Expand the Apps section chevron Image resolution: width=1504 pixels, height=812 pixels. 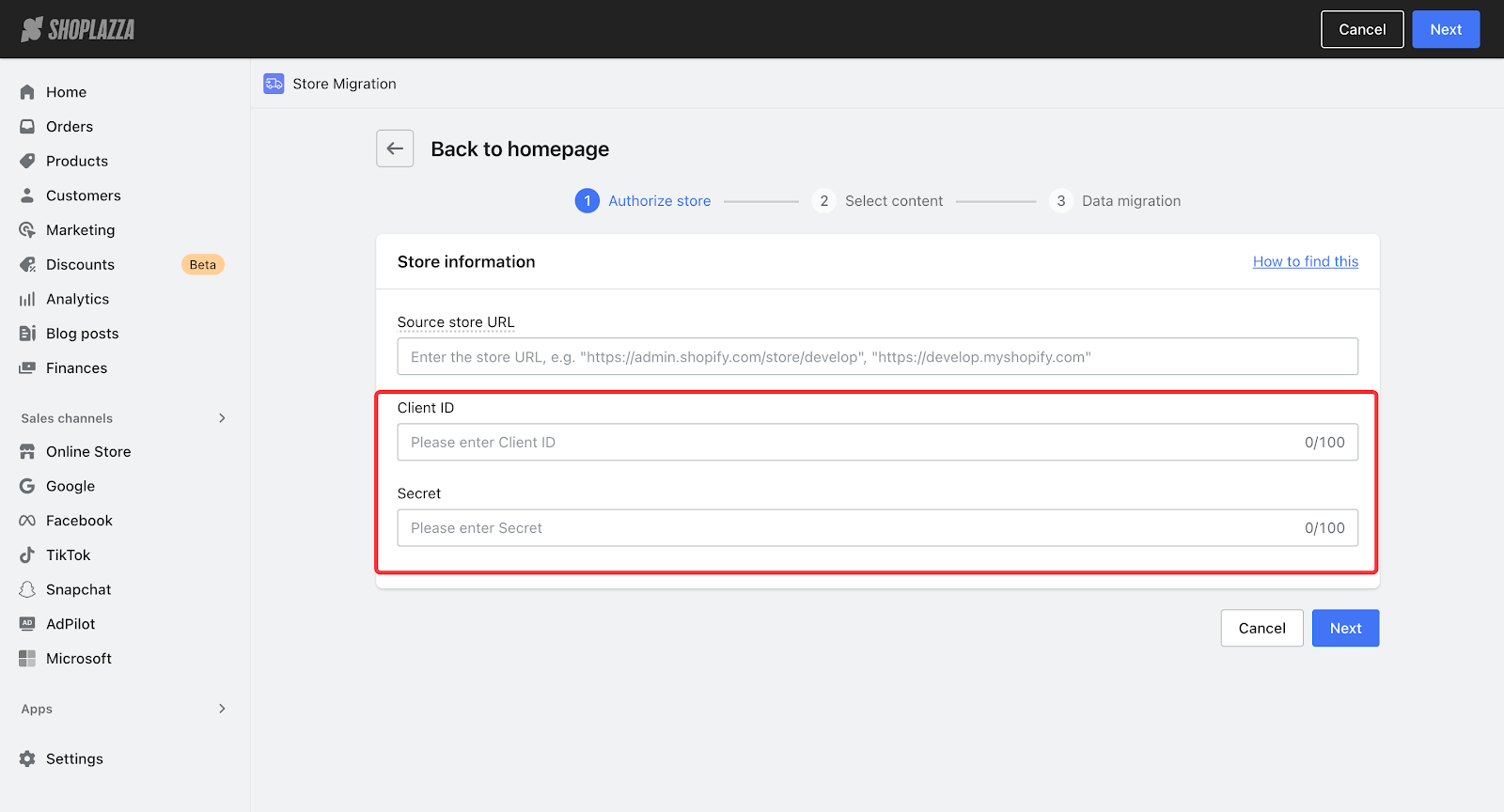coord(222,709)
